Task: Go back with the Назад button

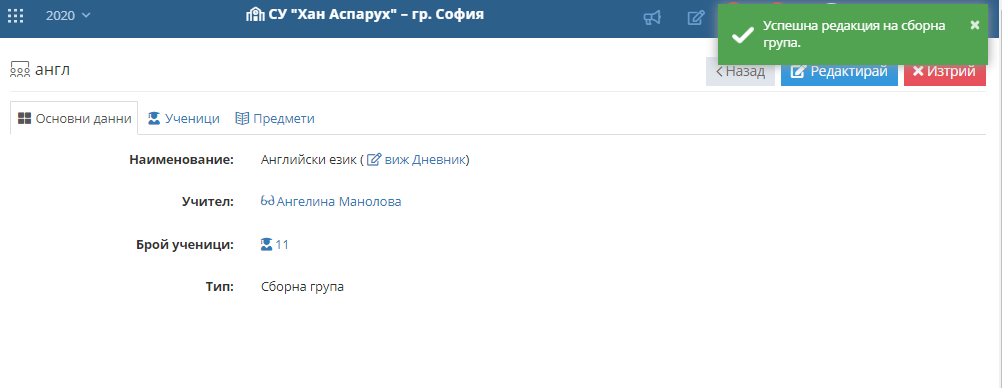Action: pos(740,72)
